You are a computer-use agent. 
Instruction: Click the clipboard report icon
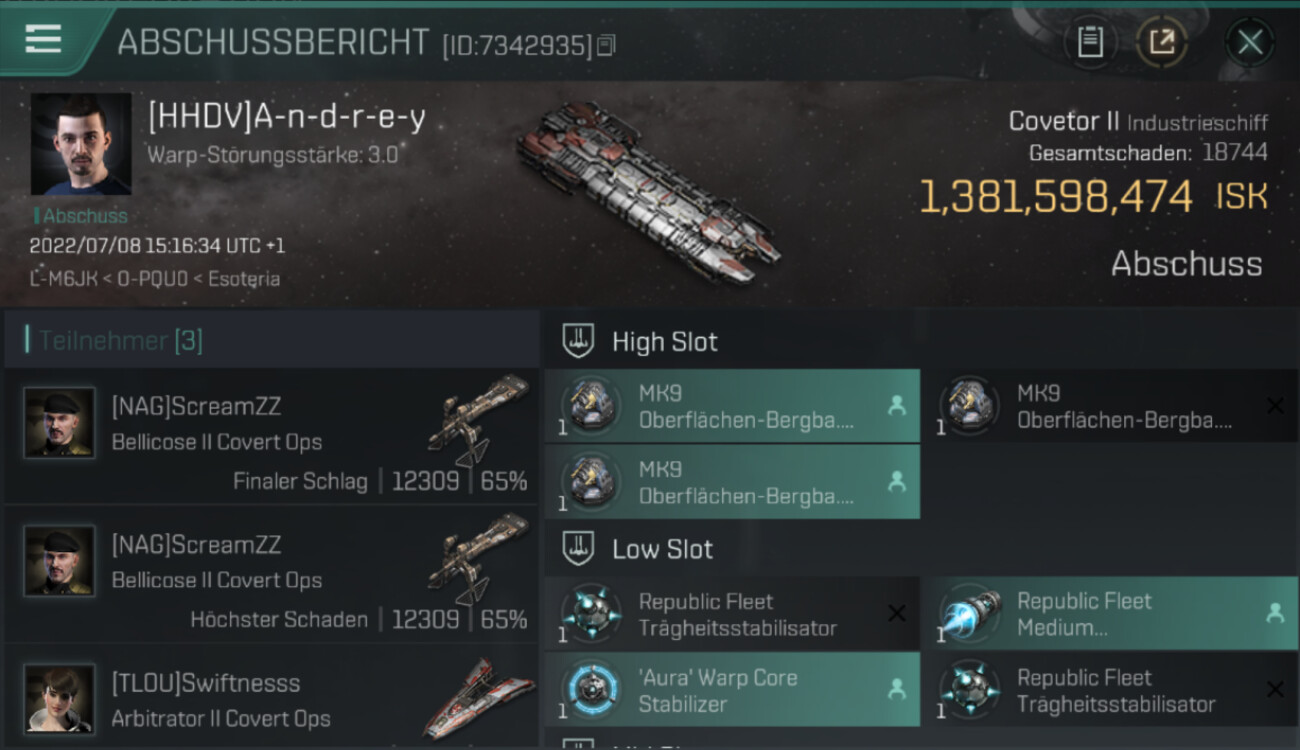[1090, 42]
